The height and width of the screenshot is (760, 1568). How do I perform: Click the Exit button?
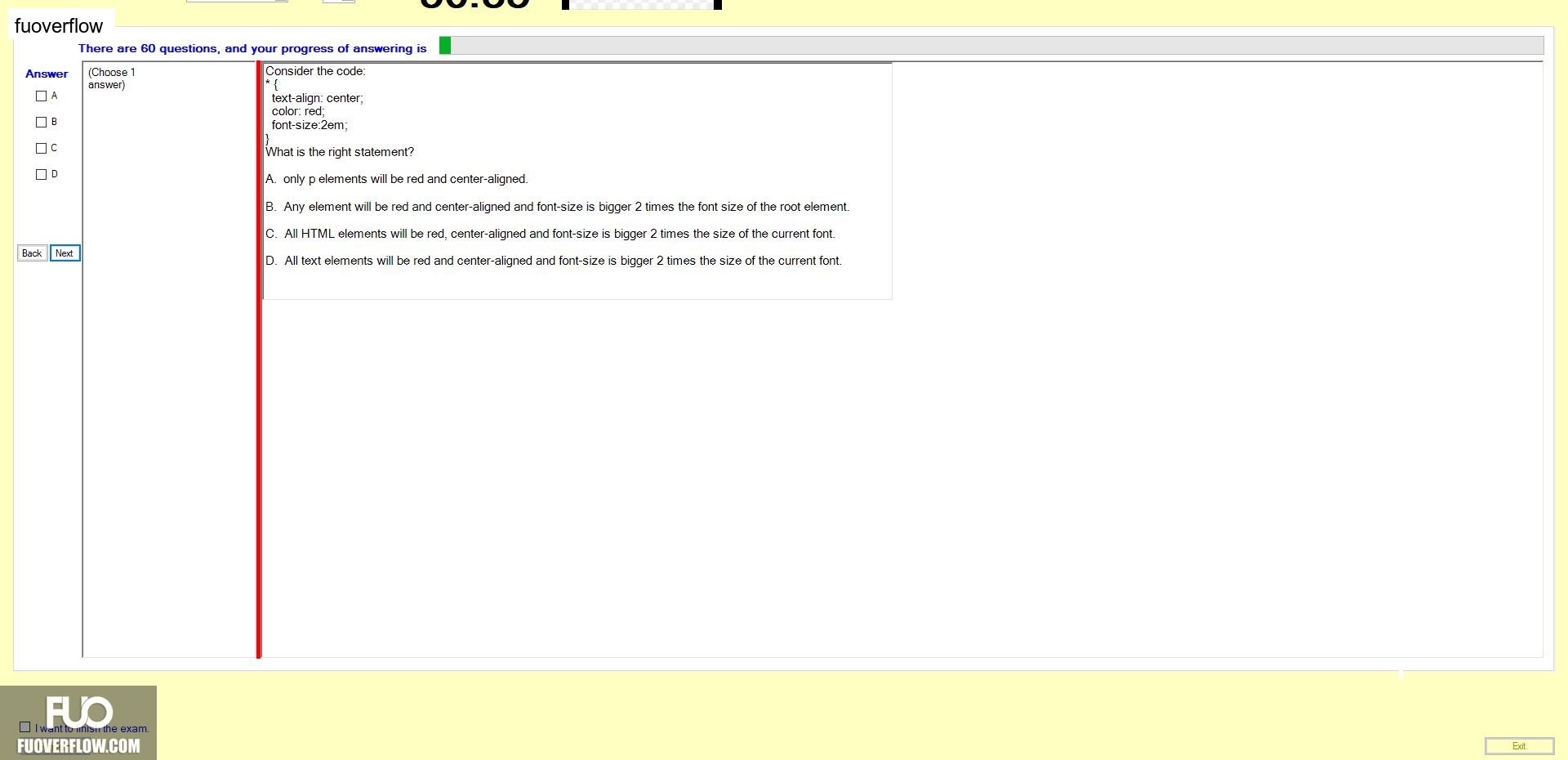coord(1519,746)
